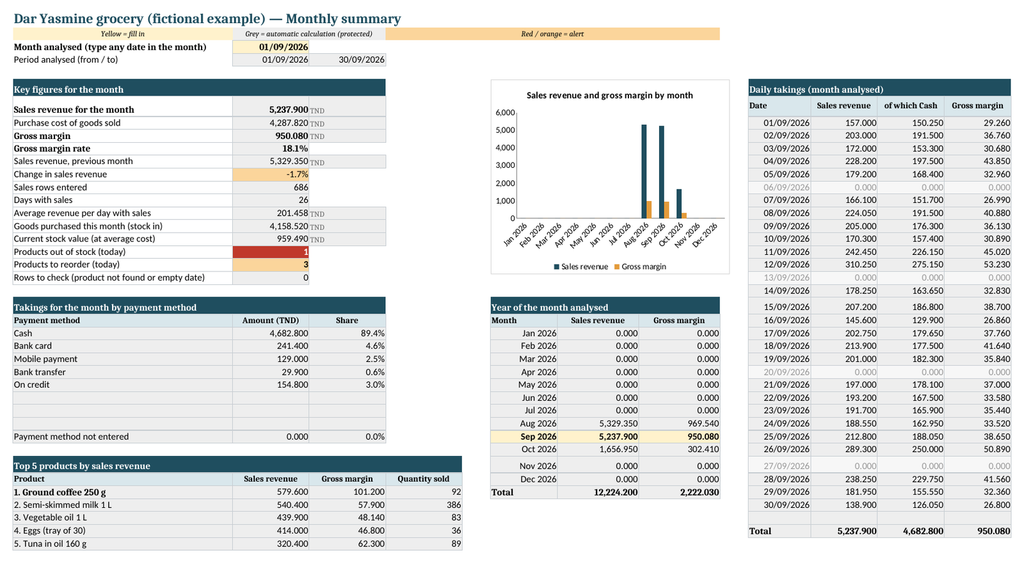Click the Sales rows entered value 686
1024x563 pixels.
[x=270, y=187]
